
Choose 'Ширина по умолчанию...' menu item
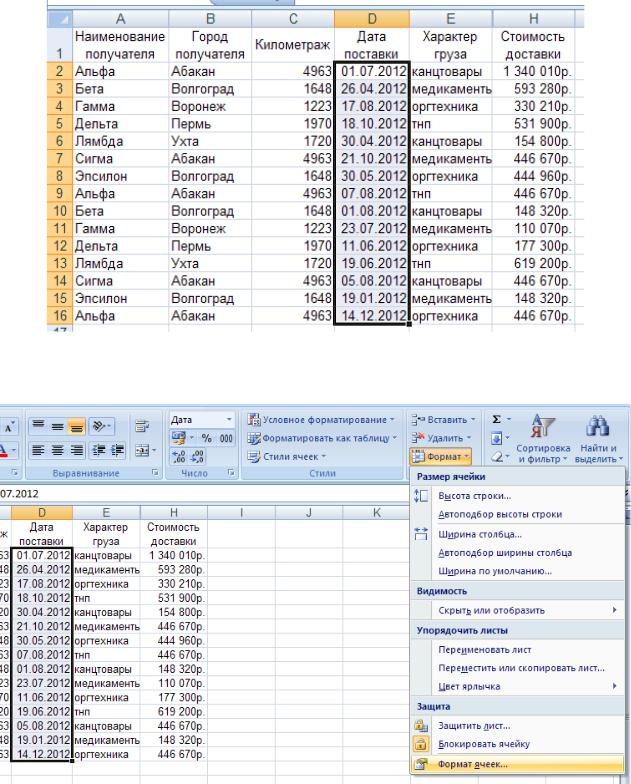(518, 571)
